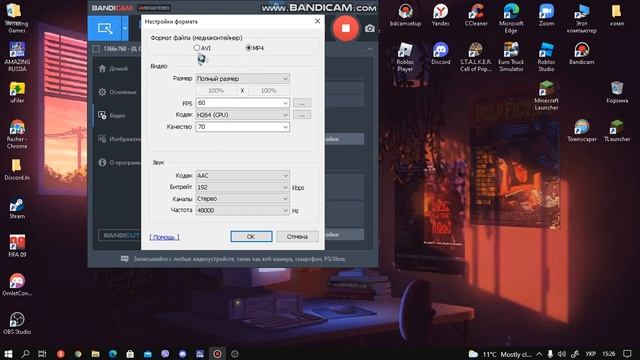The image size is (640, 360).
Task: Open the Steam desktop shortcut
Action: tap(17, 208)
